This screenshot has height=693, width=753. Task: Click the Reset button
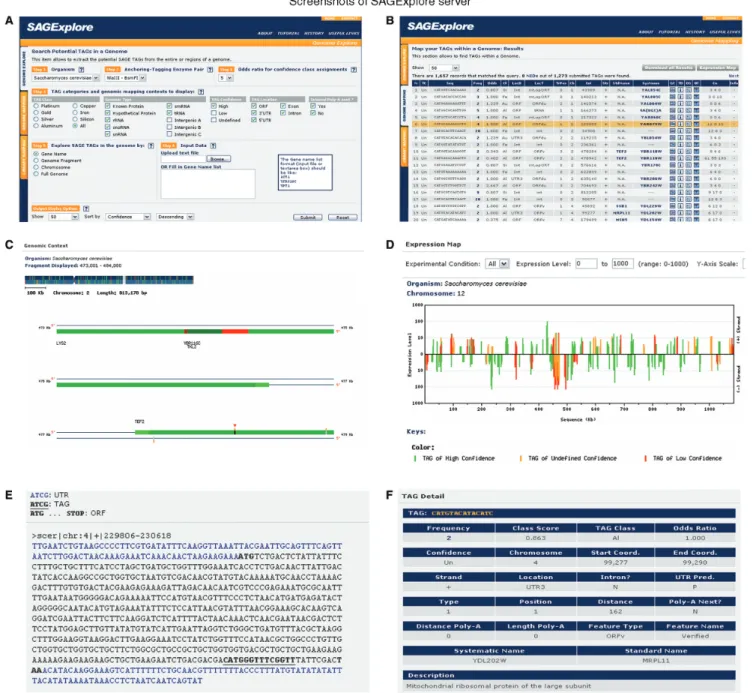click(x=342, y=218)
